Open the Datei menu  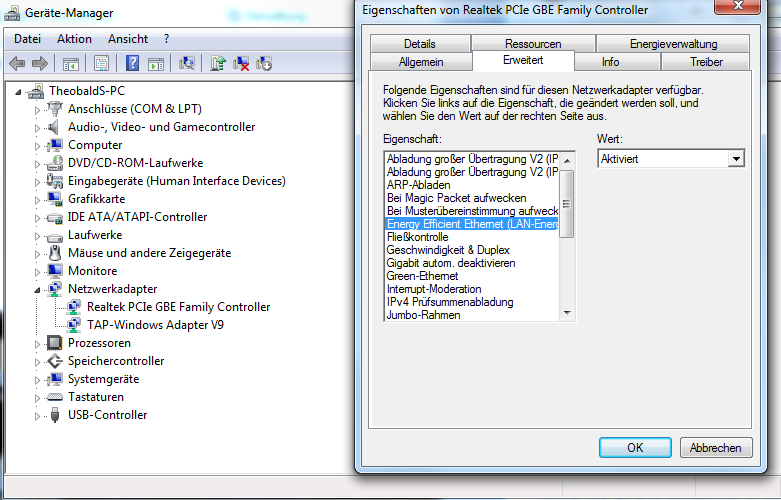[x=27, y=39]
